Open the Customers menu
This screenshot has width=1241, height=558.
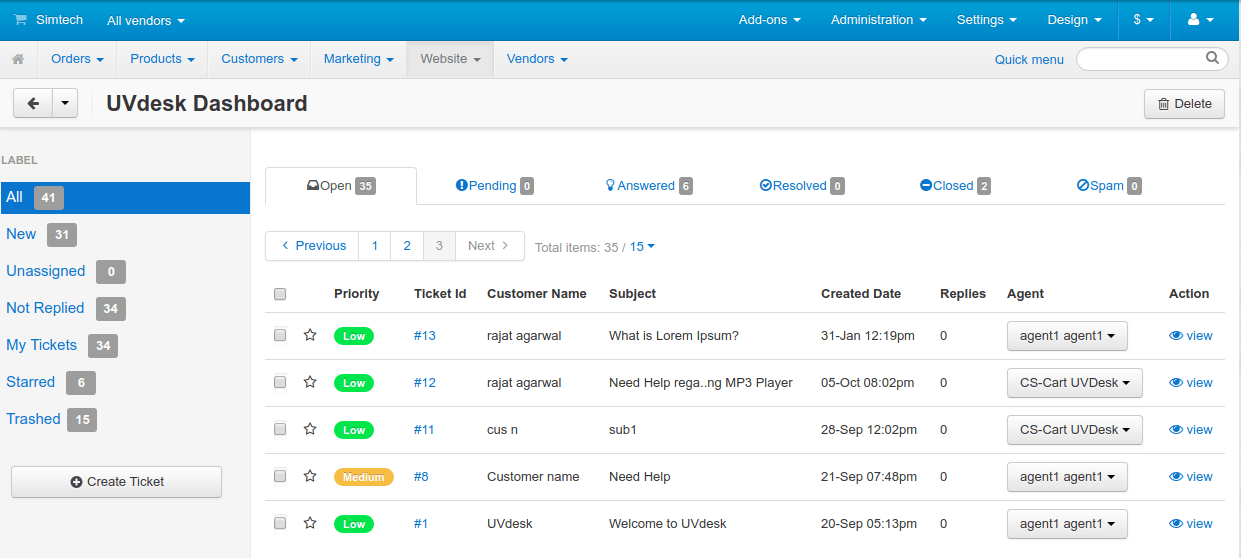coord(259,59)
